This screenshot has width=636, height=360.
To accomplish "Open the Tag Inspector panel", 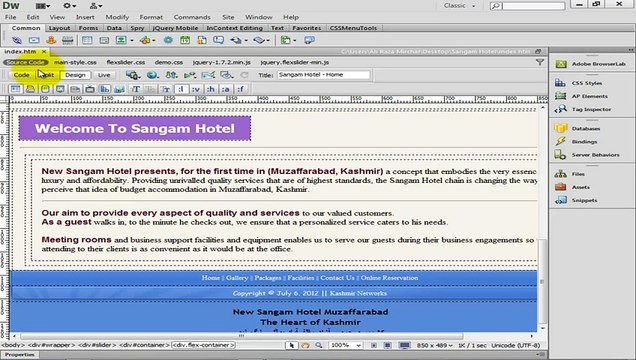I will coord(583,109).
